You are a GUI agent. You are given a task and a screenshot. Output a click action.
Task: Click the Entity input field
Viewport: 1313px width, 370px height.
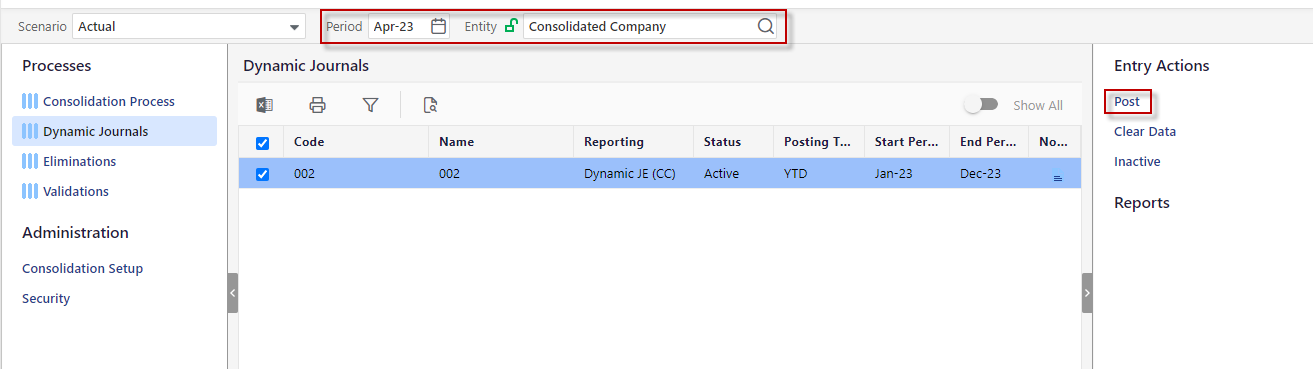coord(639,27)
